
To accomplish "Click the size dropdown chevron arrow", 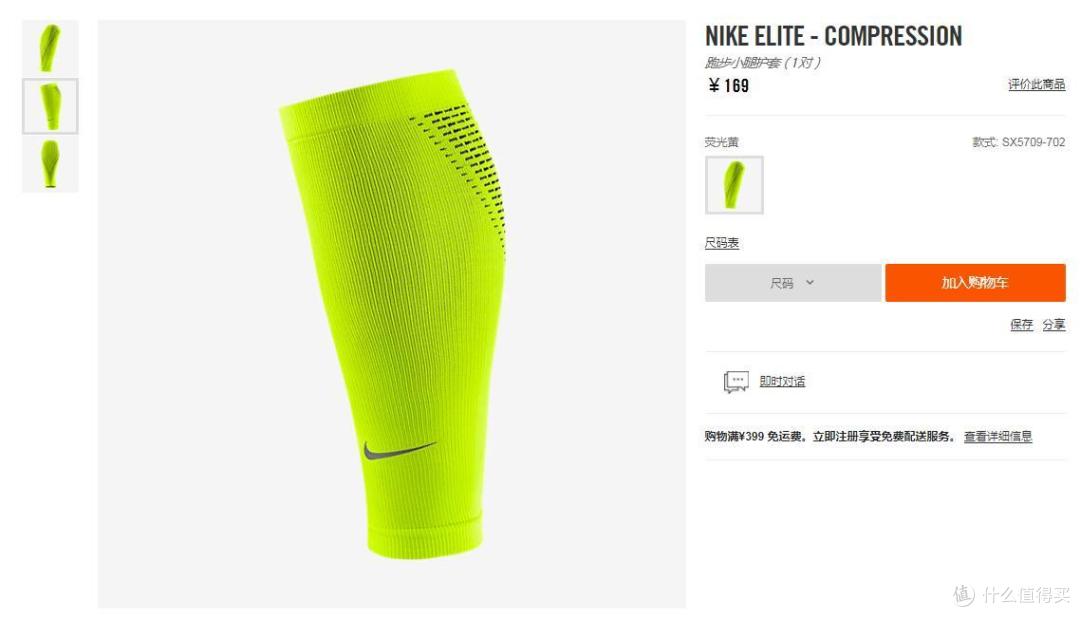I will coord(810,282).
